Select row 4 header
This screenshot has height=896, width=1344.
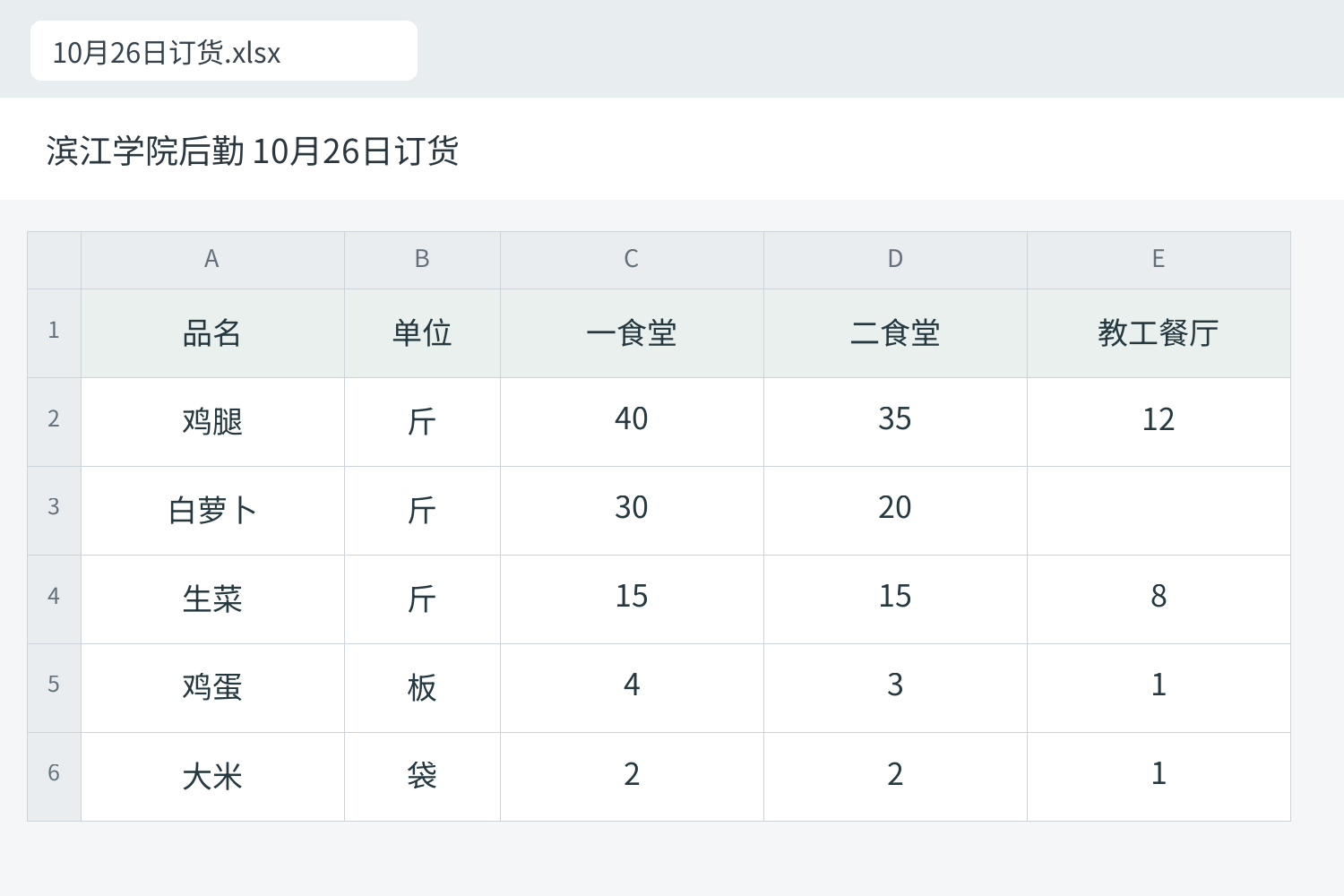54,599
